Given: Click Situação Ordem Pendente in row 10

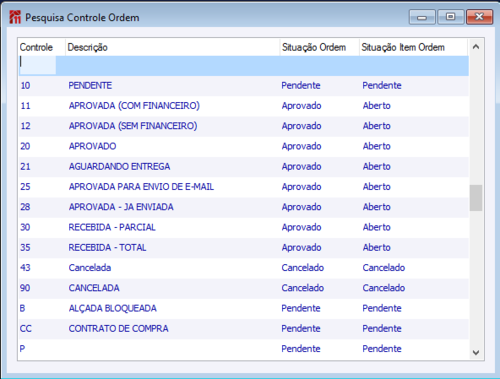Looking at the screenshot, I should coord(301,86).
